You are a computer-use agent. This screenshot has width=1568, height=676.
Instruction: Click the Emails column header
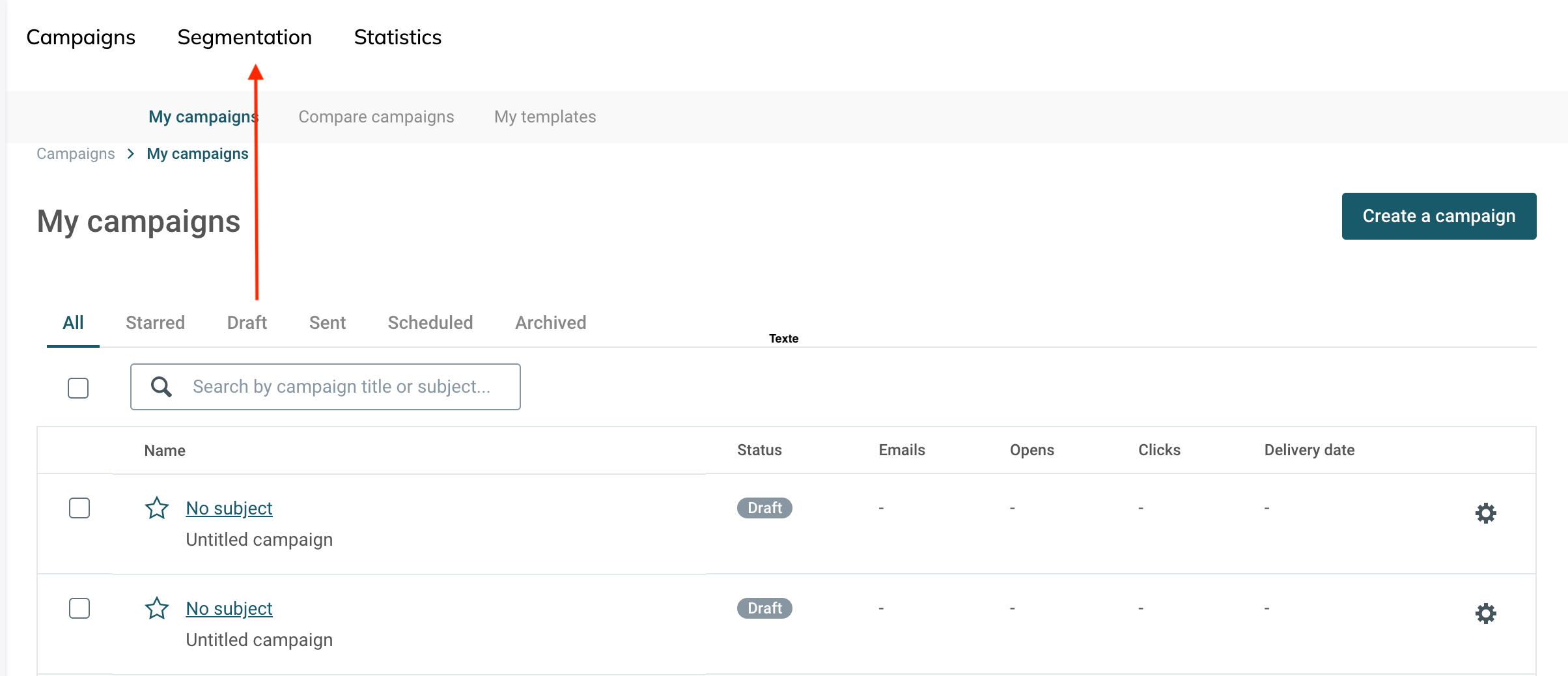(x=902, y=450)
